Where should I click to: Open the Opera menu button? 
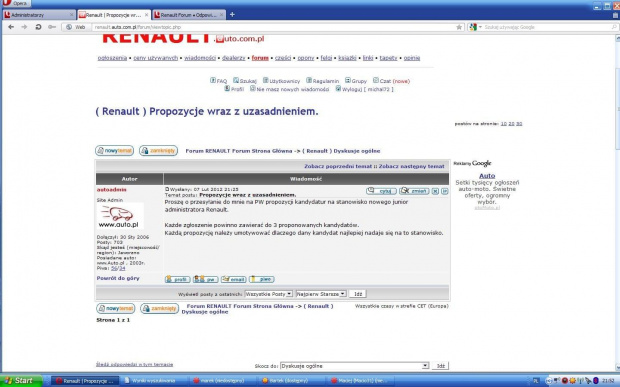pos(16,3)
